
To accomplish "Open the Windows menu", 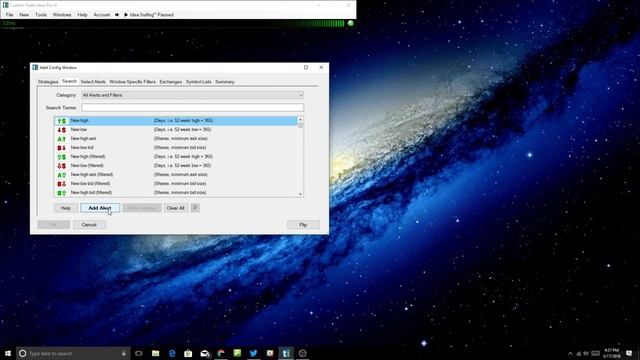I will pyautogui.click(x=62, y=15).
